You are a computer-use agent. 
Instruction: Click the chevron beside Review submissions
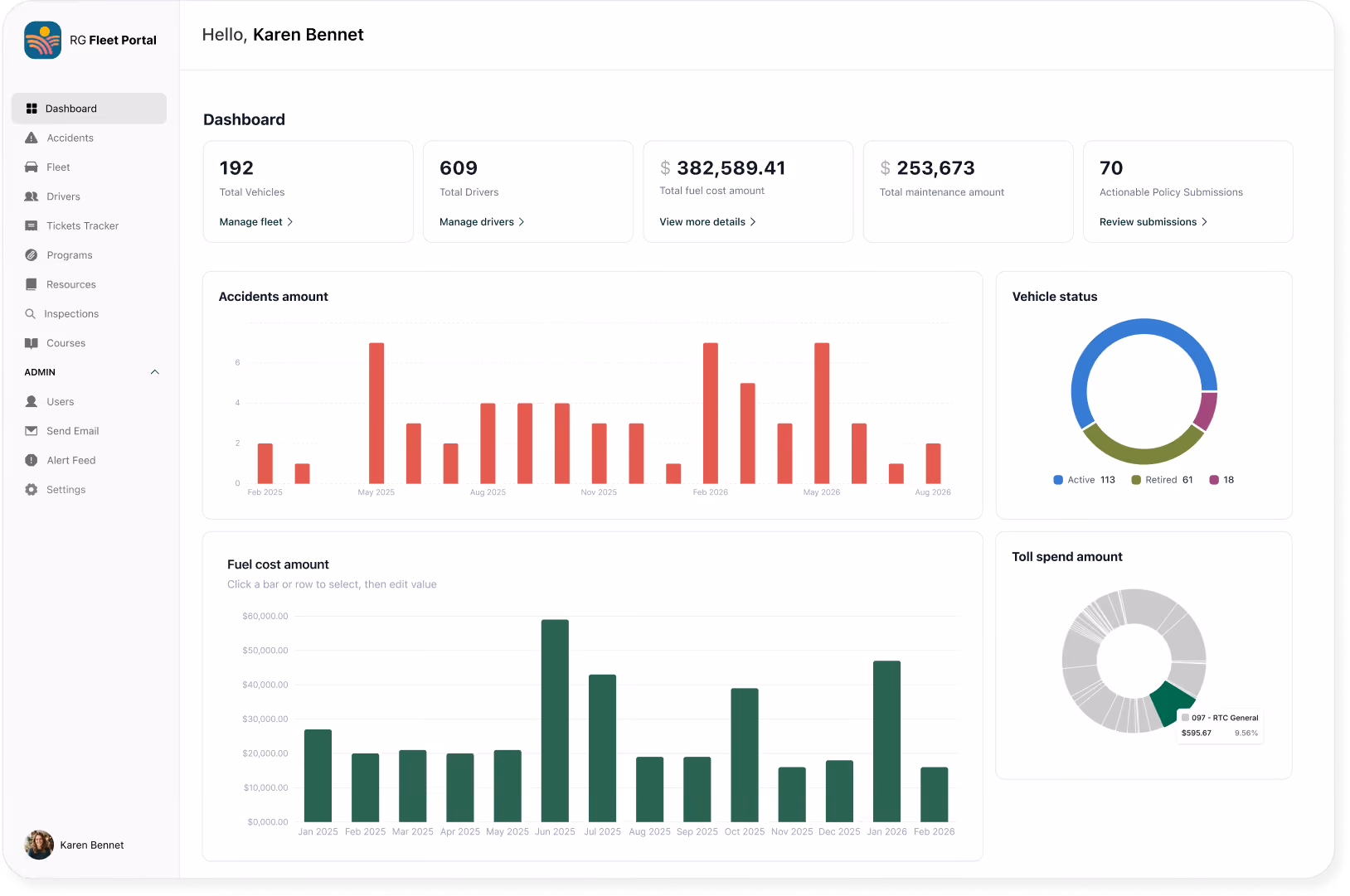coord(1204,222)
